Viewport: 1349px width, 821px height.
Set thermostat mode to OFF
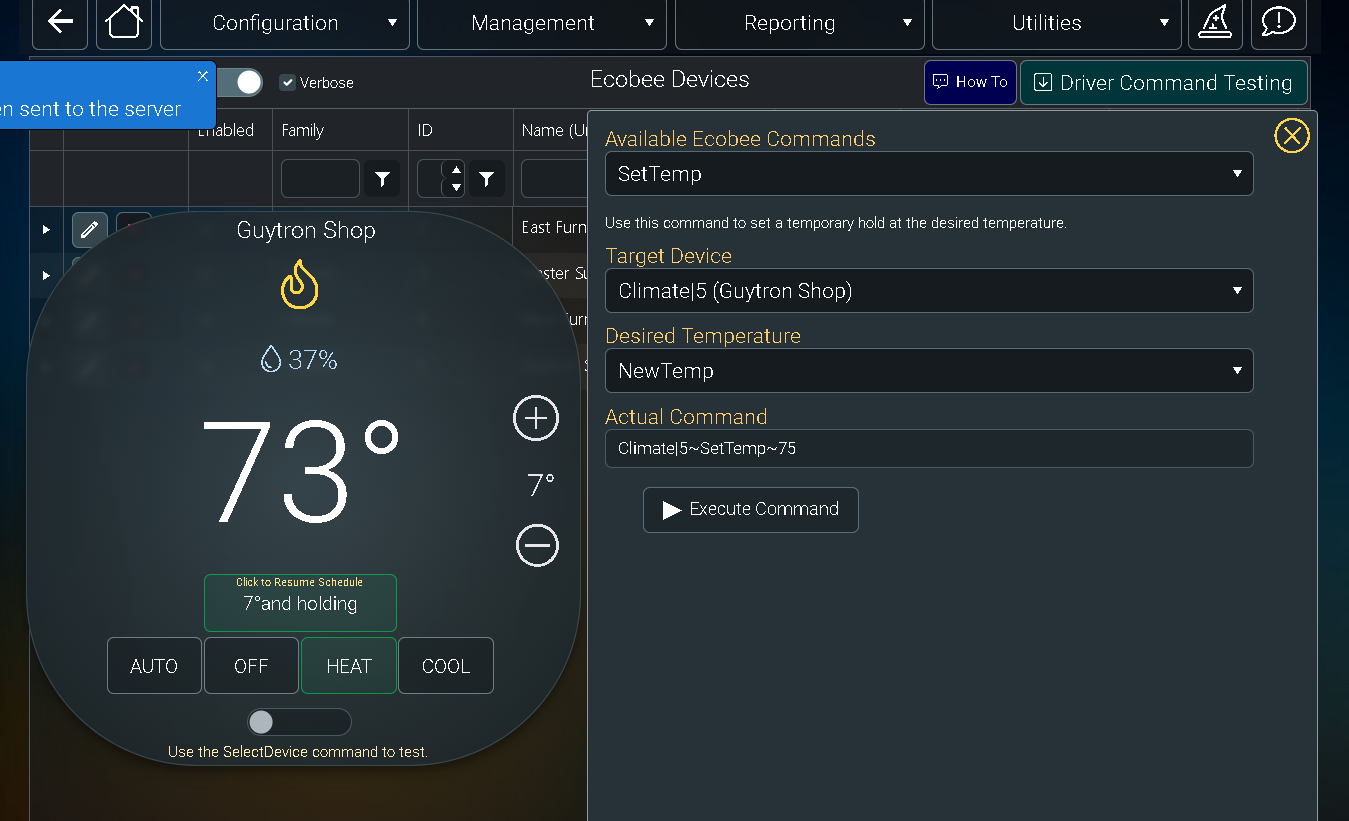pyautogui.click(x=251, y=666)
